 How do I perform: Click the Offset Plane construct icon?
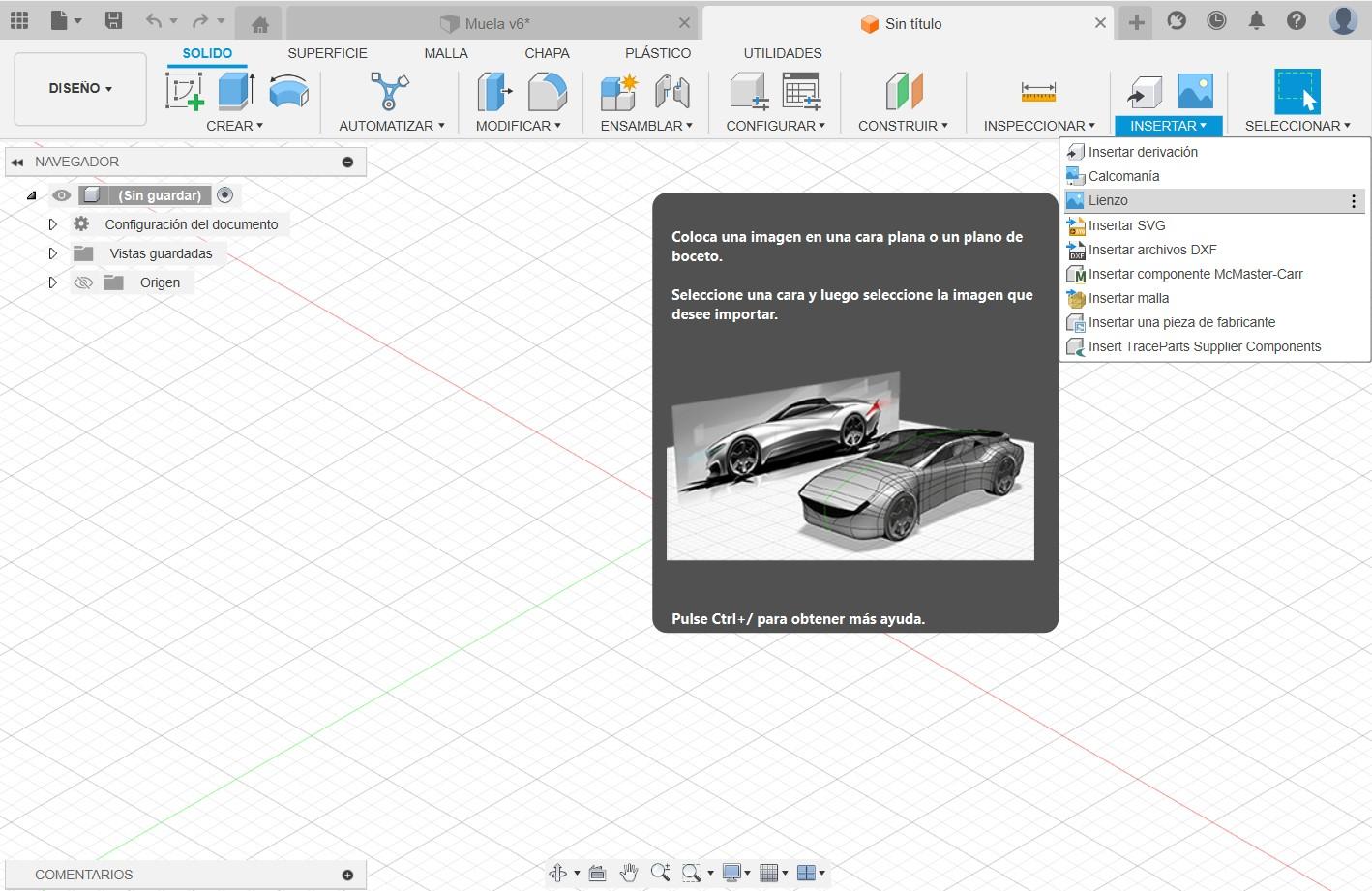click(x=904, y=92)
